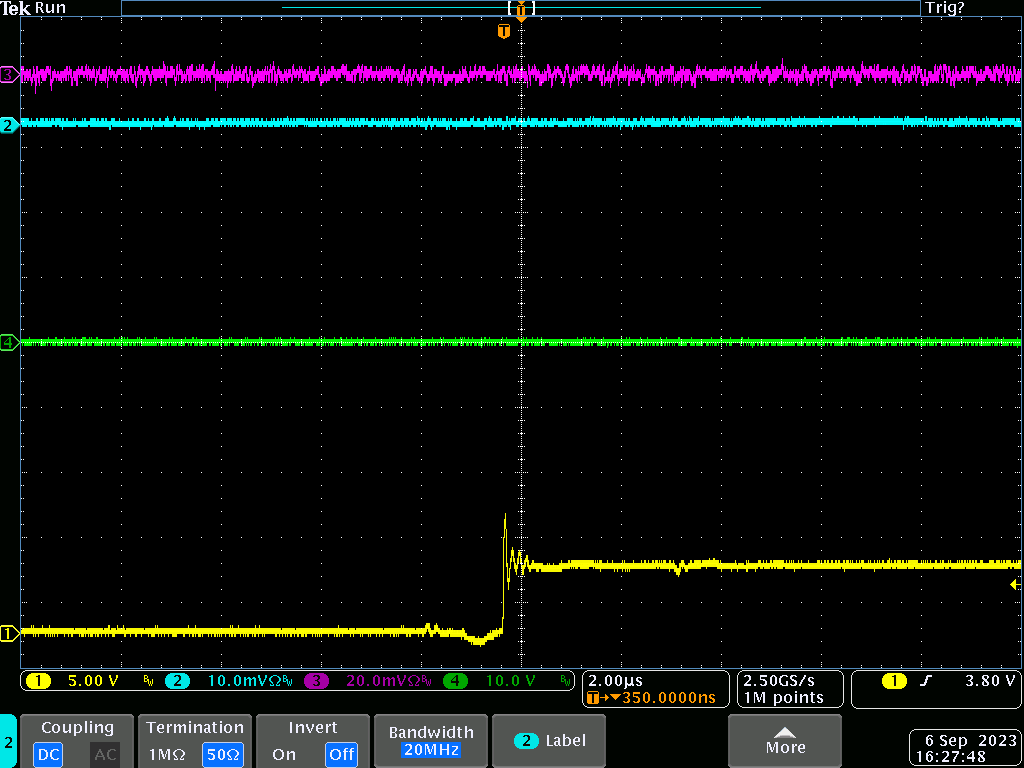Click the channel 3 magenta ground marker
Image resolution: width=1024 pixels, height=768 pixels.
point(9,74)
